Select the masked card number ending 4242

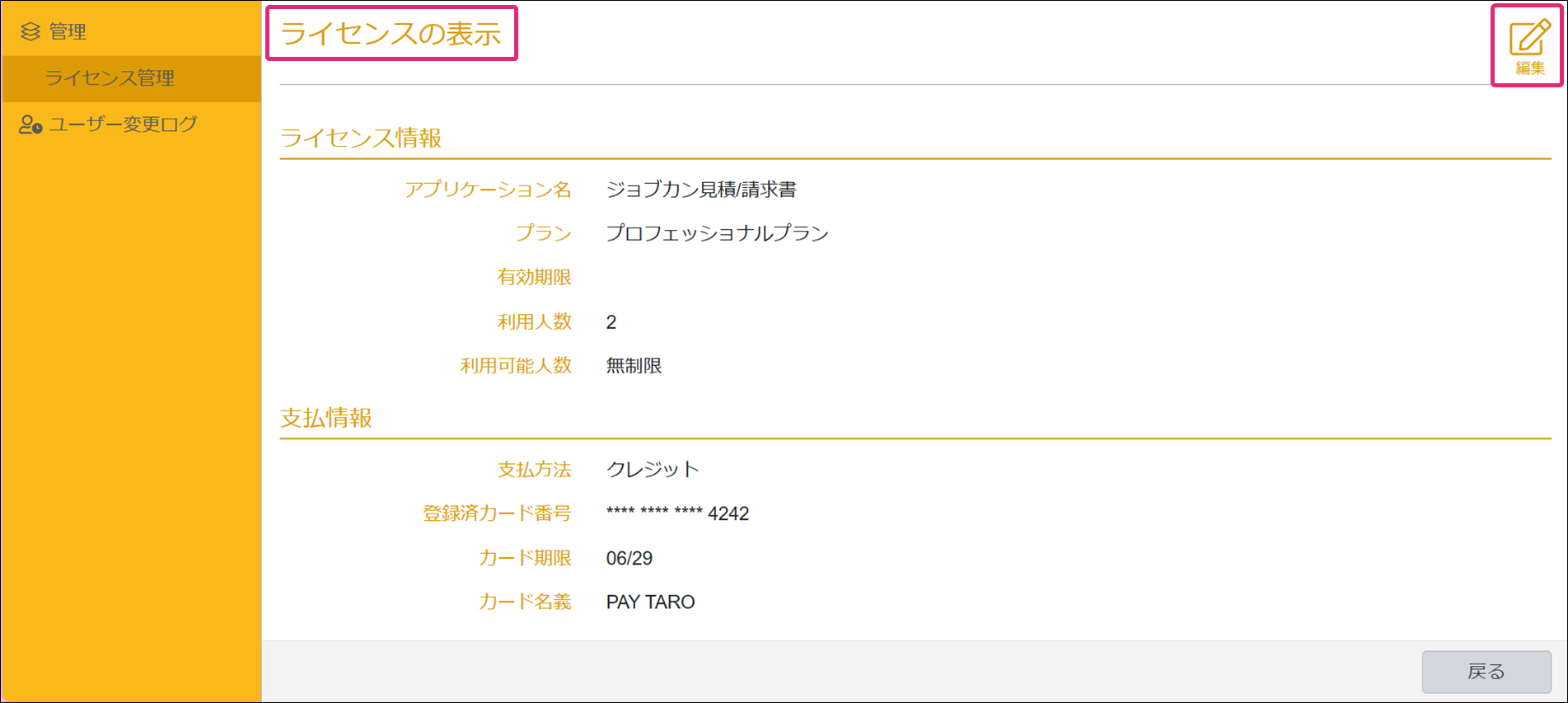[677, 513]
